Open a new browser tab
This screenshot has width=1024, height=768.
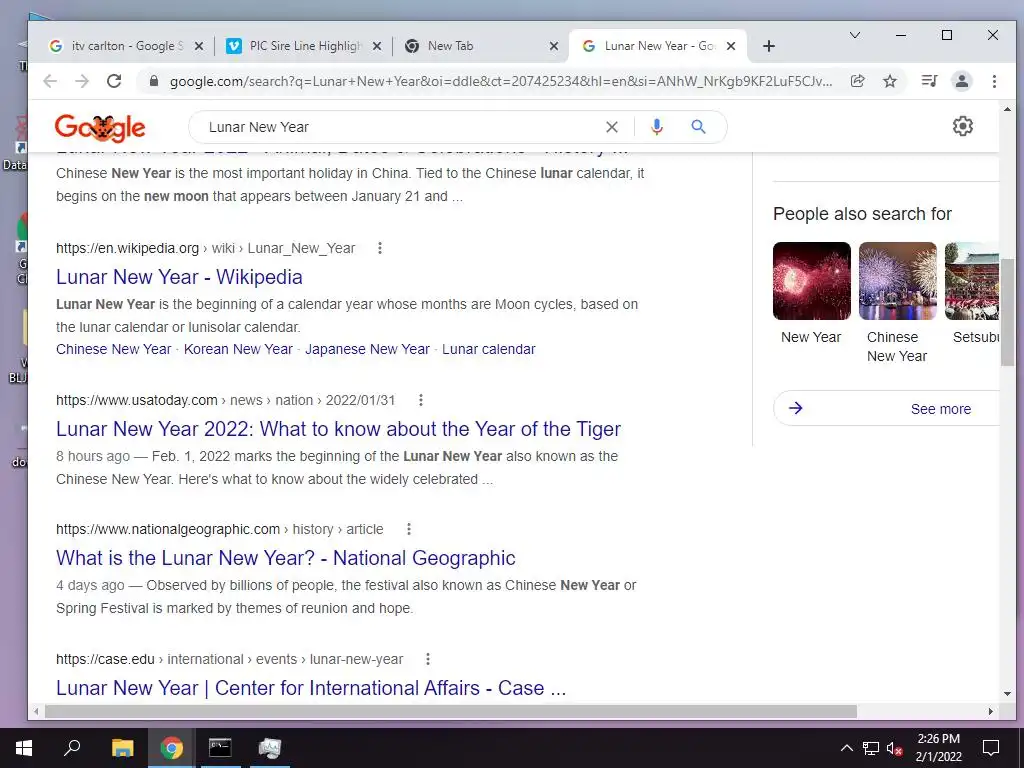pyautogui.click(x=769, y=46)
